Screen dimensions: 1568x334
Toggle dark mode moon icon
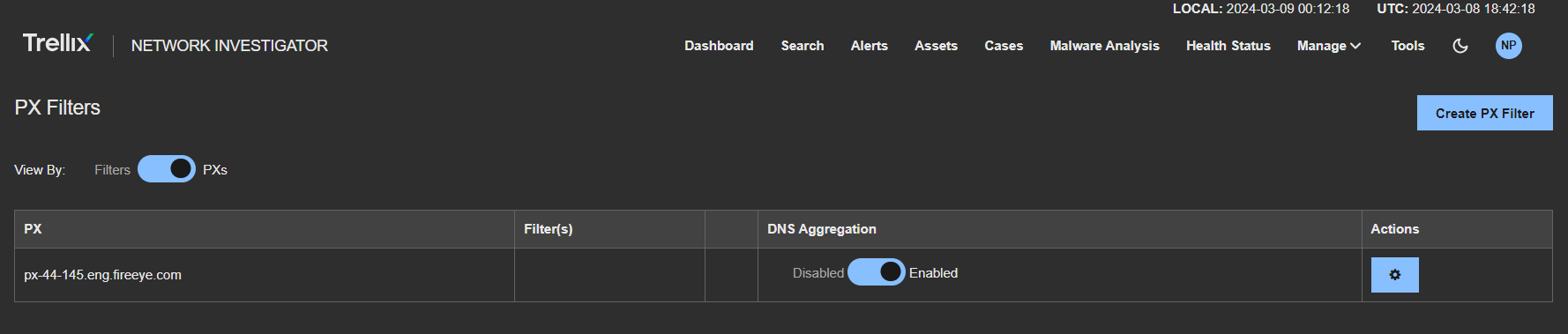coord(1460,46)
